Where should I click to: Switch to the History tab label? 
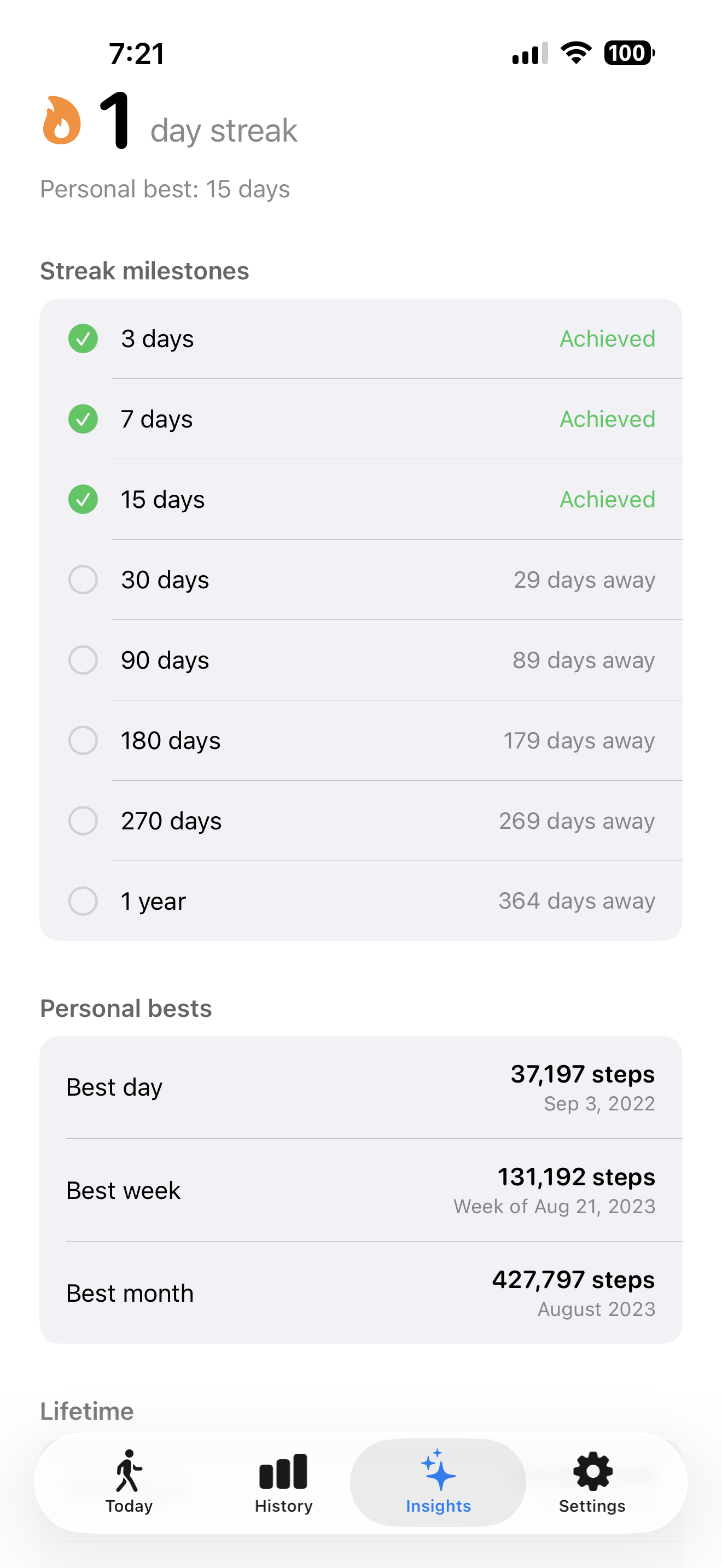283,1506
